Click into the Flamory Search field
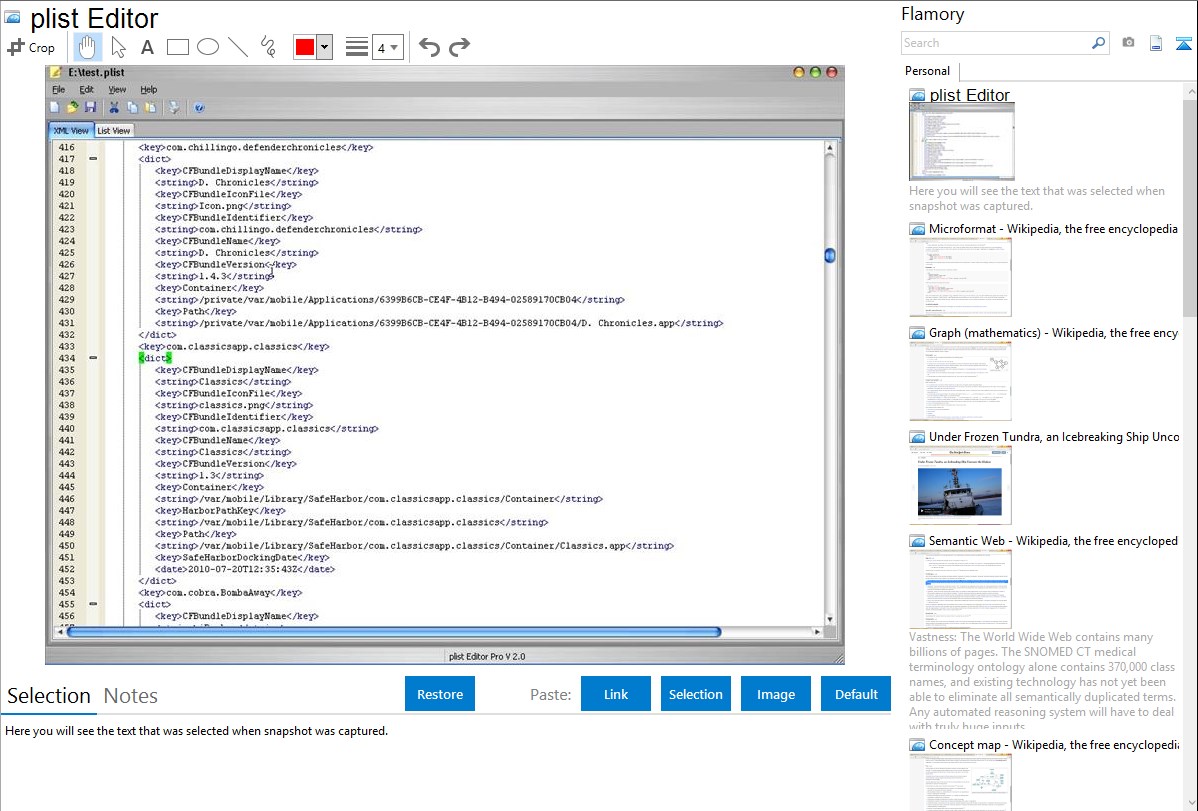 (x=995, y=43)
